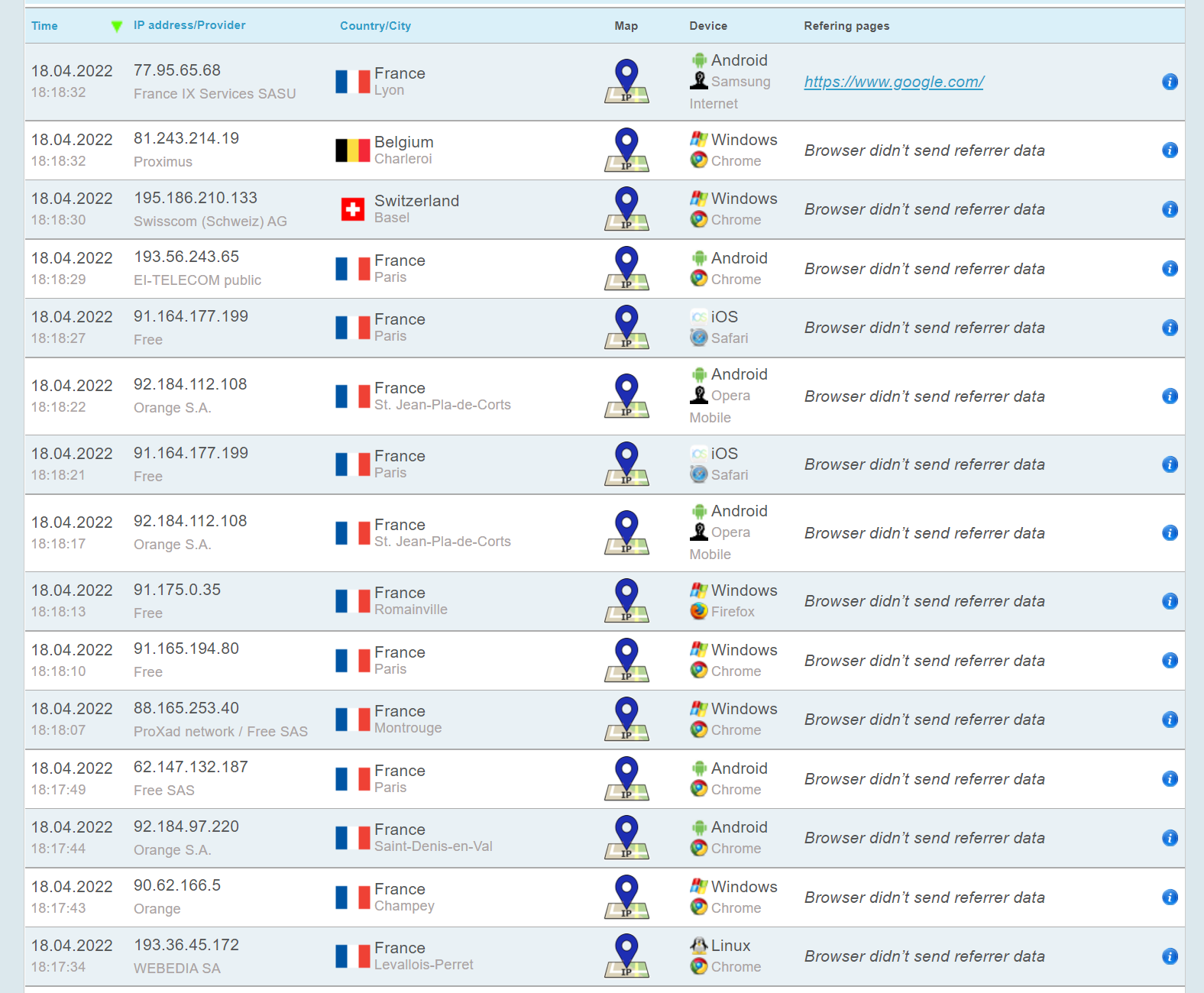Select IP address 91.175.0.35

[177, 590]
